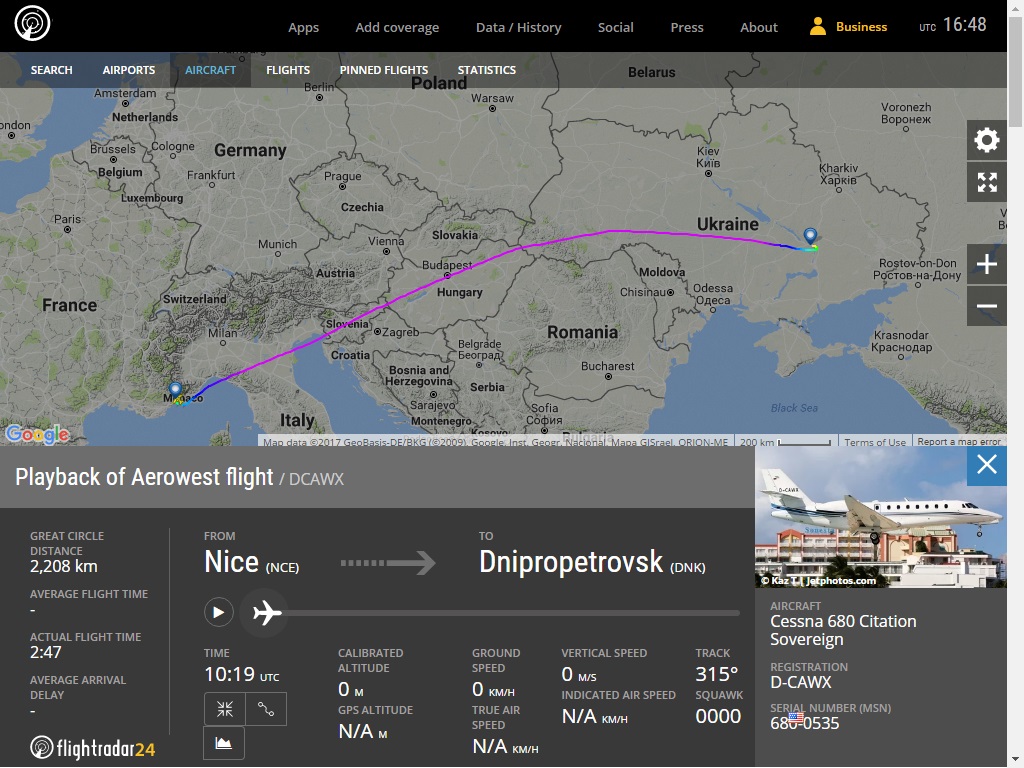Toggle the altitude graph button
Viewport: 1024px width, 768px height.
click(225, 743)
